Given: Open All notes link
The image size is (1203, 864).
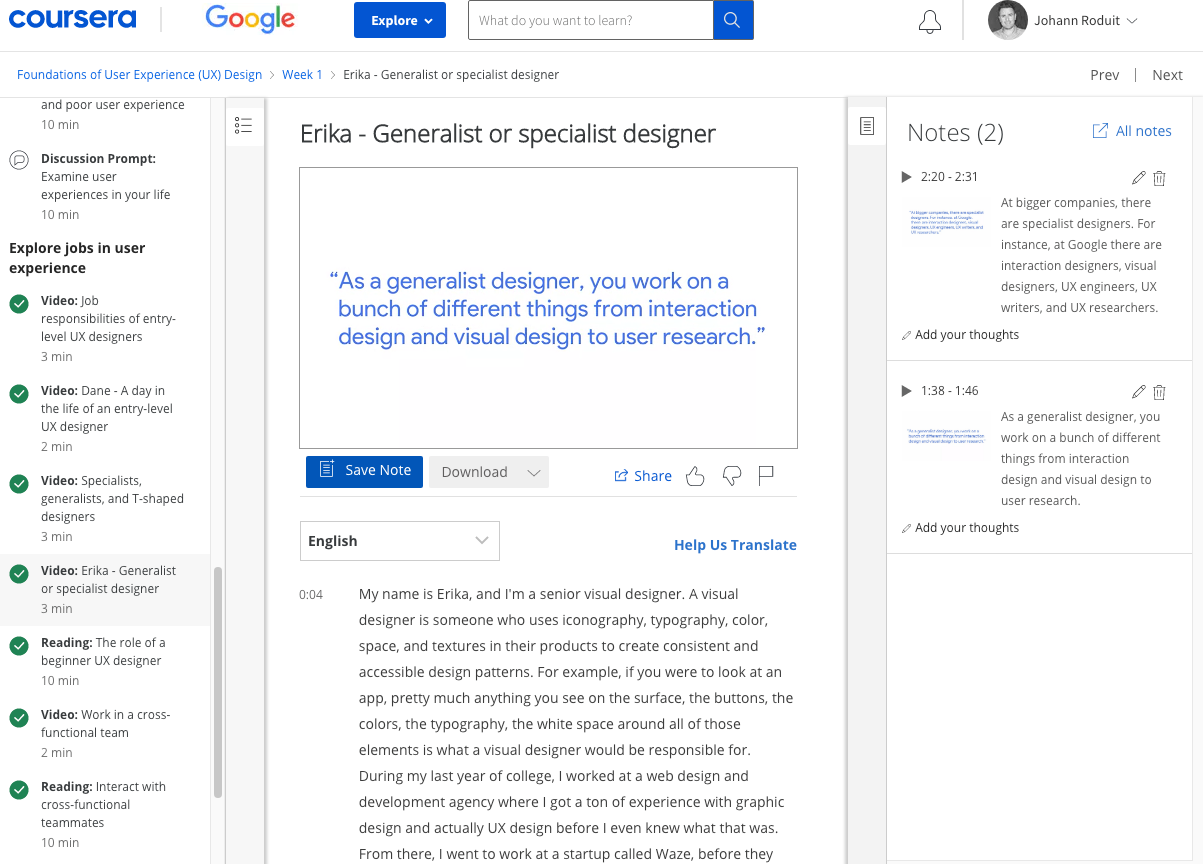Looking at the screenshot, I should [x=1143, y=131].
